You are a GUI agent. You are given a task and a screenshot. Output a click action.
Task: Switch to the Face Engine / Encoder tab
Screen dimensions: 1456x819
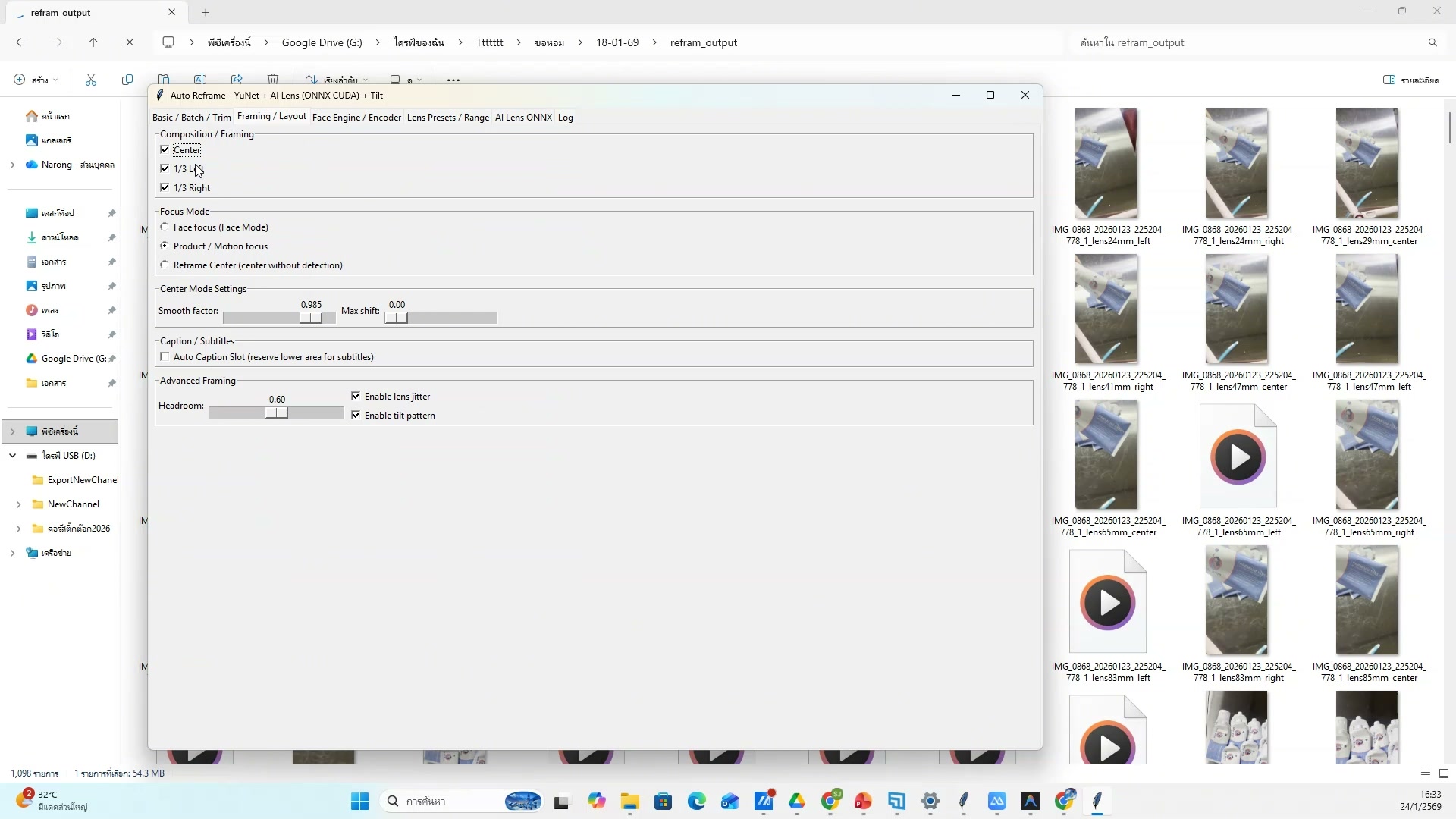coord(356,117)
